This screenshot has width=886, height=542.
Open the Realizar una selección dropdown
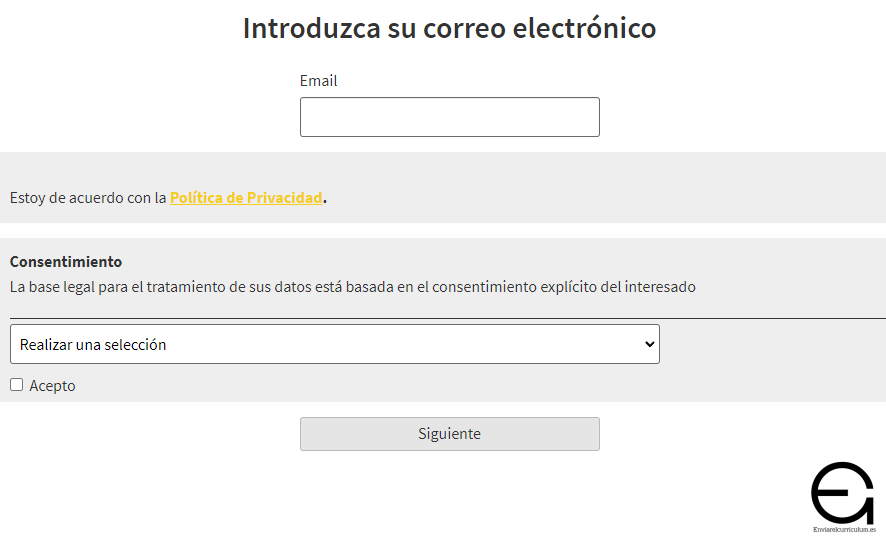point(334,344)
